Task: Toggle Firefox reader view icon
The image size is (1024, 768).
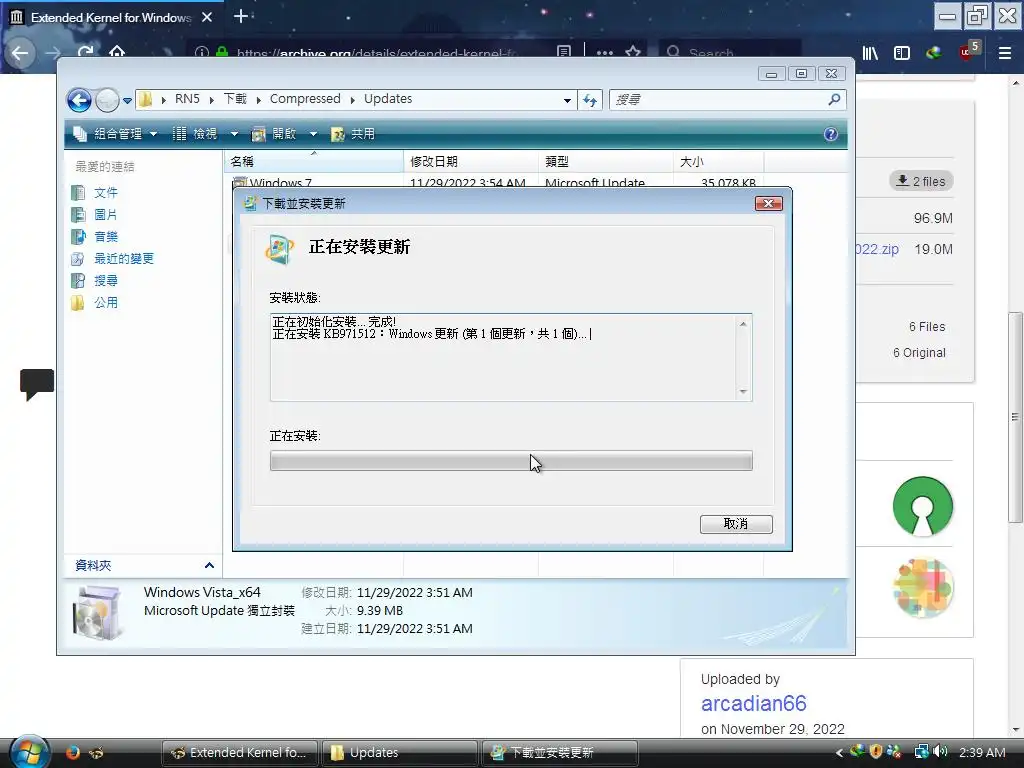Action: click(564, 52)
